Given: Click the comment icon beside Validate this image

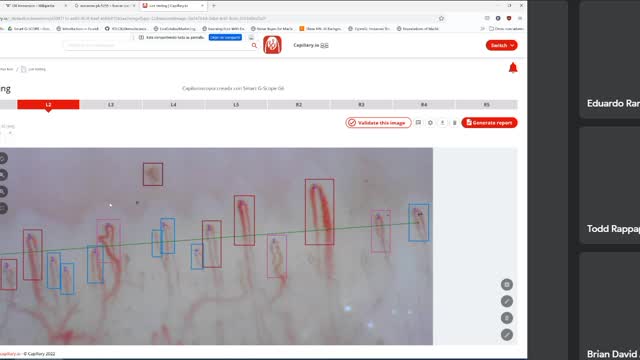Looking at the screenshot, I should coord(418,122).
